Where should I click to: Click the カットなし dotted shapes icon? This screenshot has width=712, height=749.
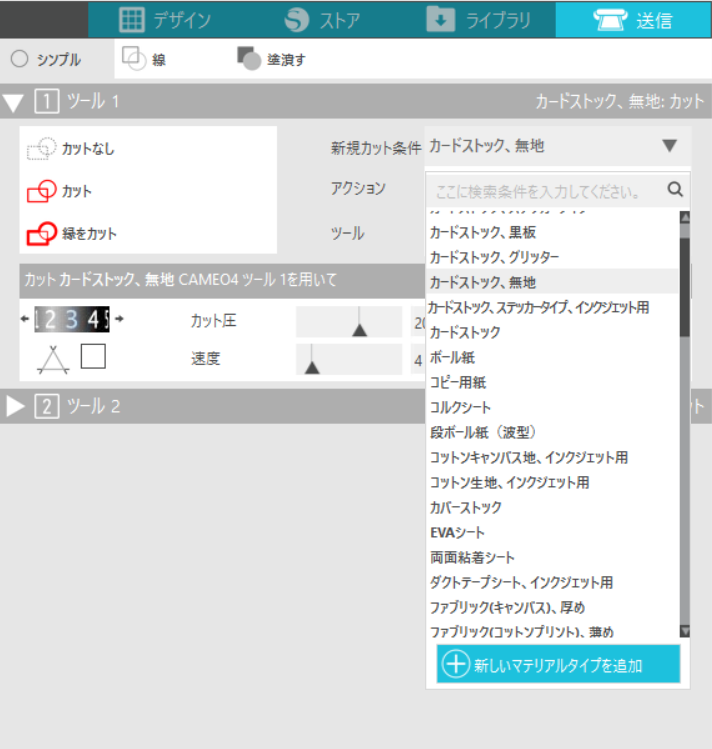tap(42, 149)
